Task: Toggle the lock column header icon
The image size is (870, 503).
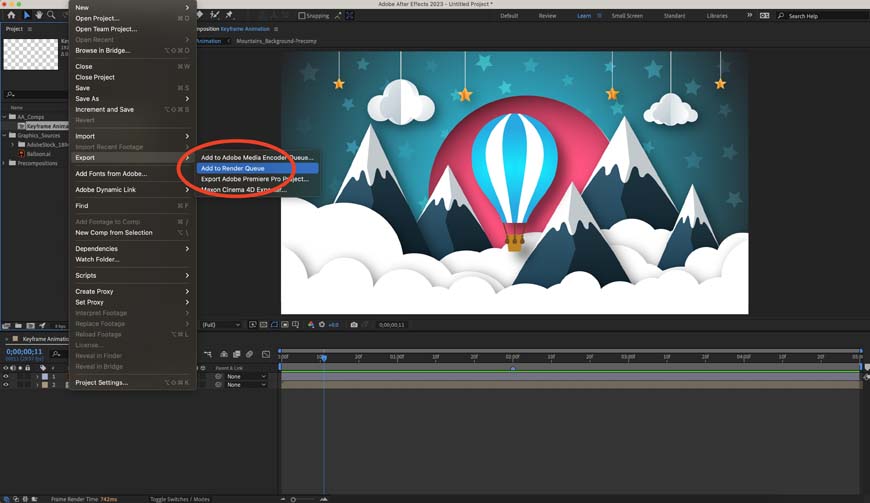Action: coord(27,368)
